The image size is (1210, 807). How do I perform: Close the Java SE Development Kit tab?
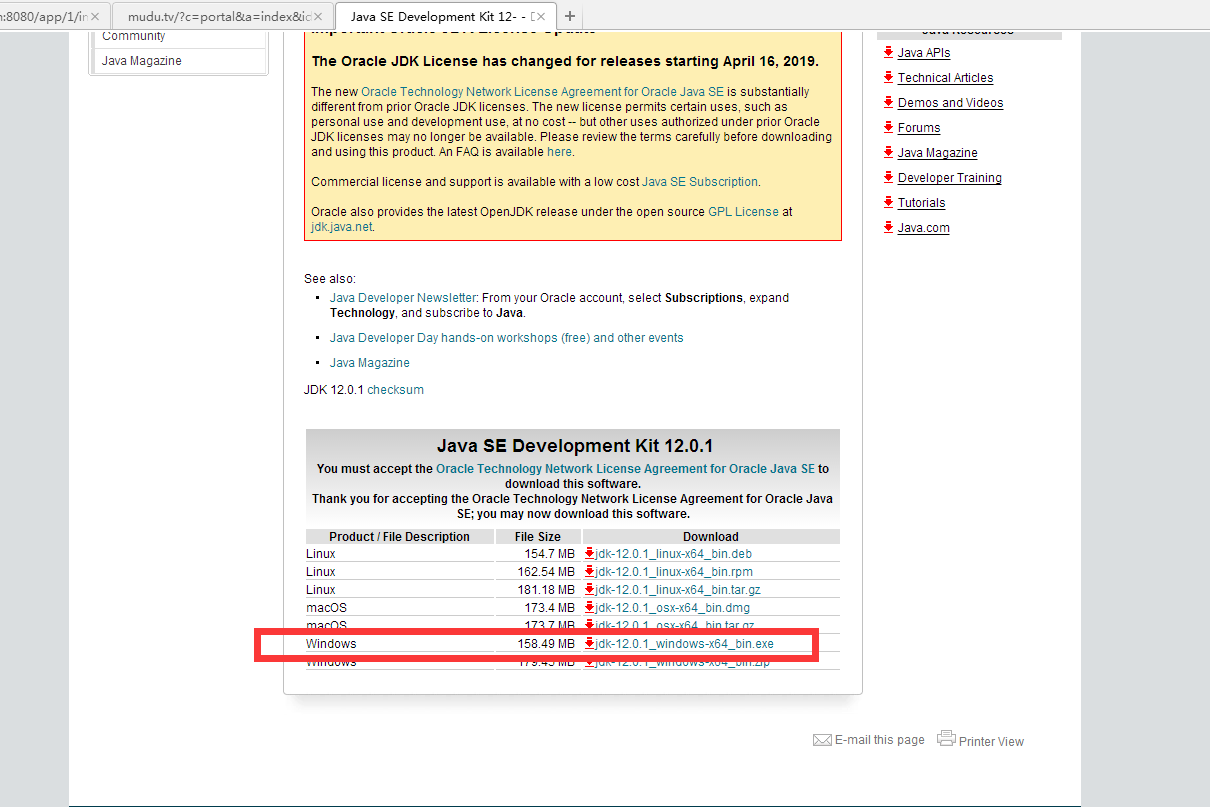540,17
